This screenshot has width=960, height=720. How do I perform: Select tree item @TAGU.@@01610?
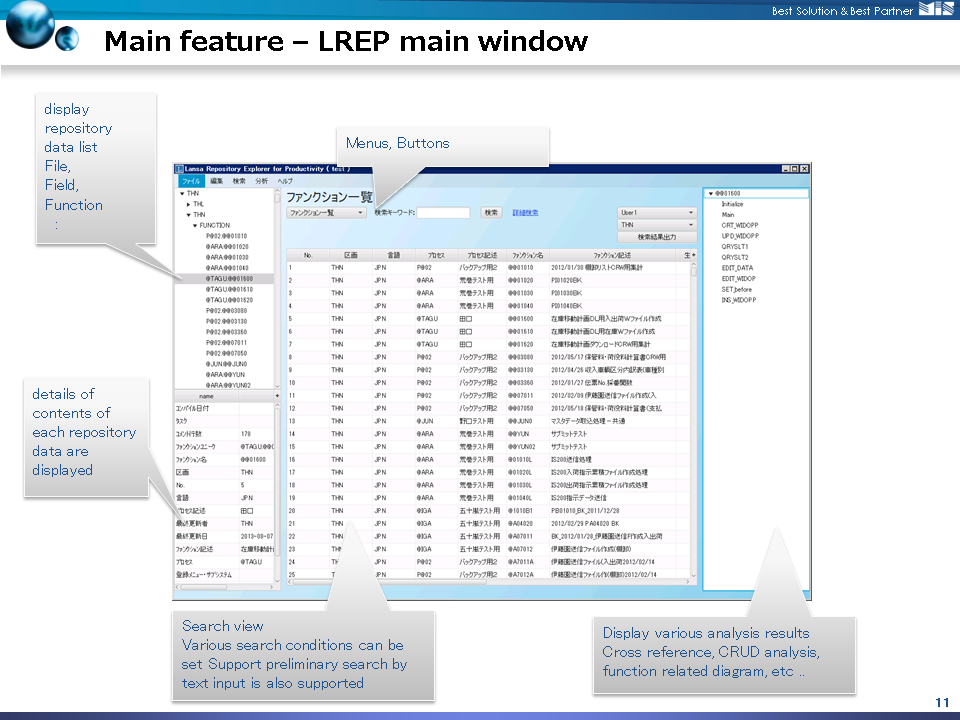click(x=230, y=290)
